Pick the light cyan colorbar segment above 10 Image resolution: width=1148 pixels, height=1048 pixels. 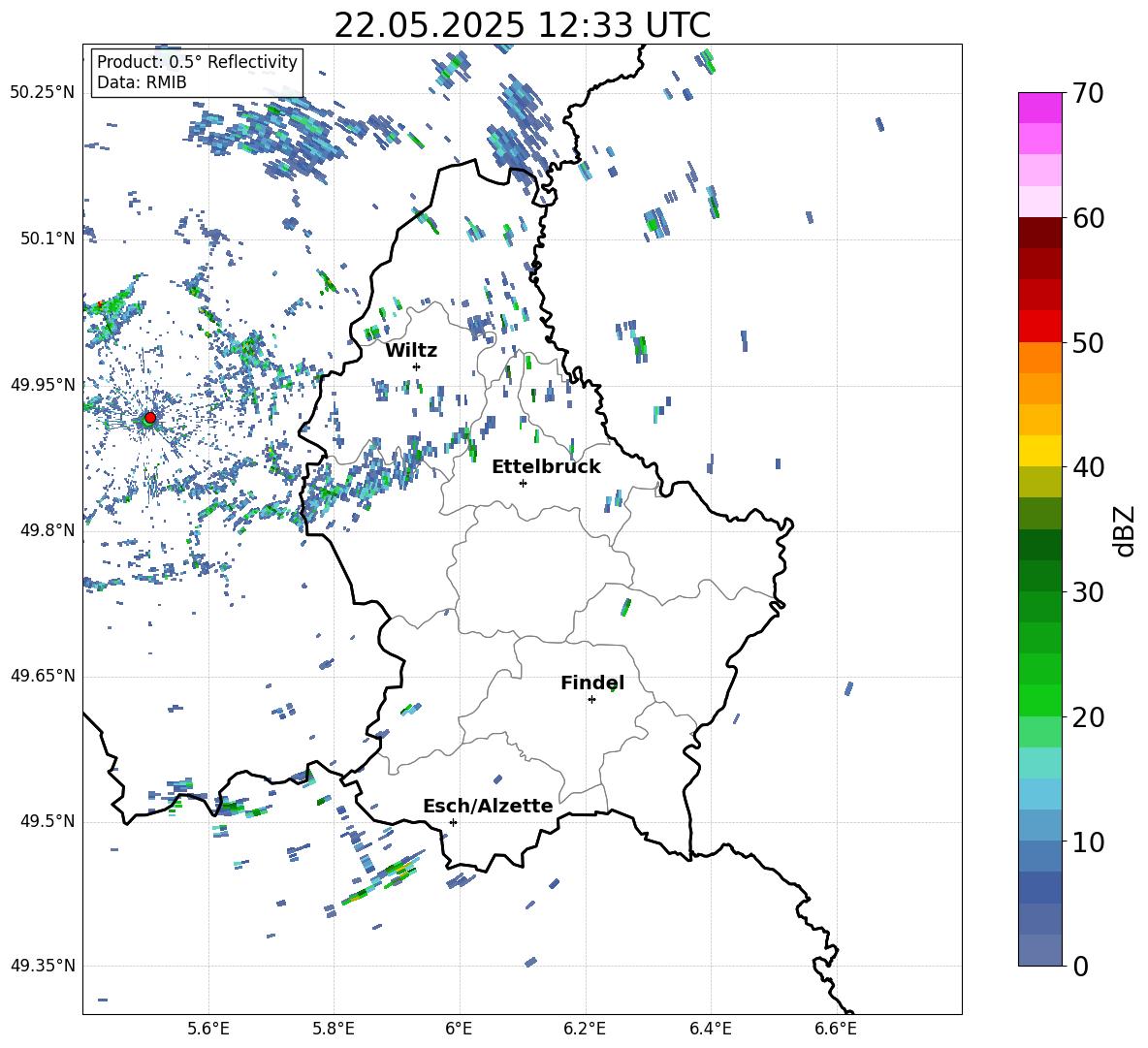point(1040,794)
